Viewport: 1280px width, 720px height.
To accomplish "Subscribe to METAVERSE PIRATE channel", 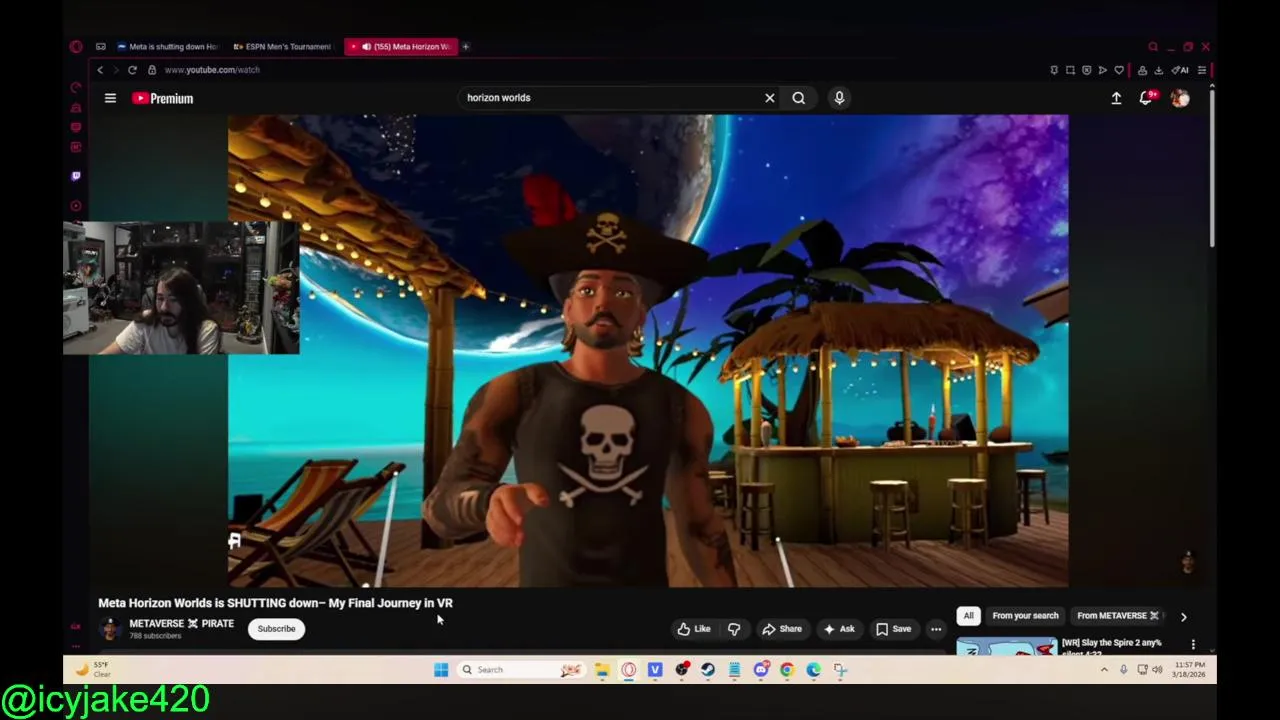I will (x=276, y=629).
